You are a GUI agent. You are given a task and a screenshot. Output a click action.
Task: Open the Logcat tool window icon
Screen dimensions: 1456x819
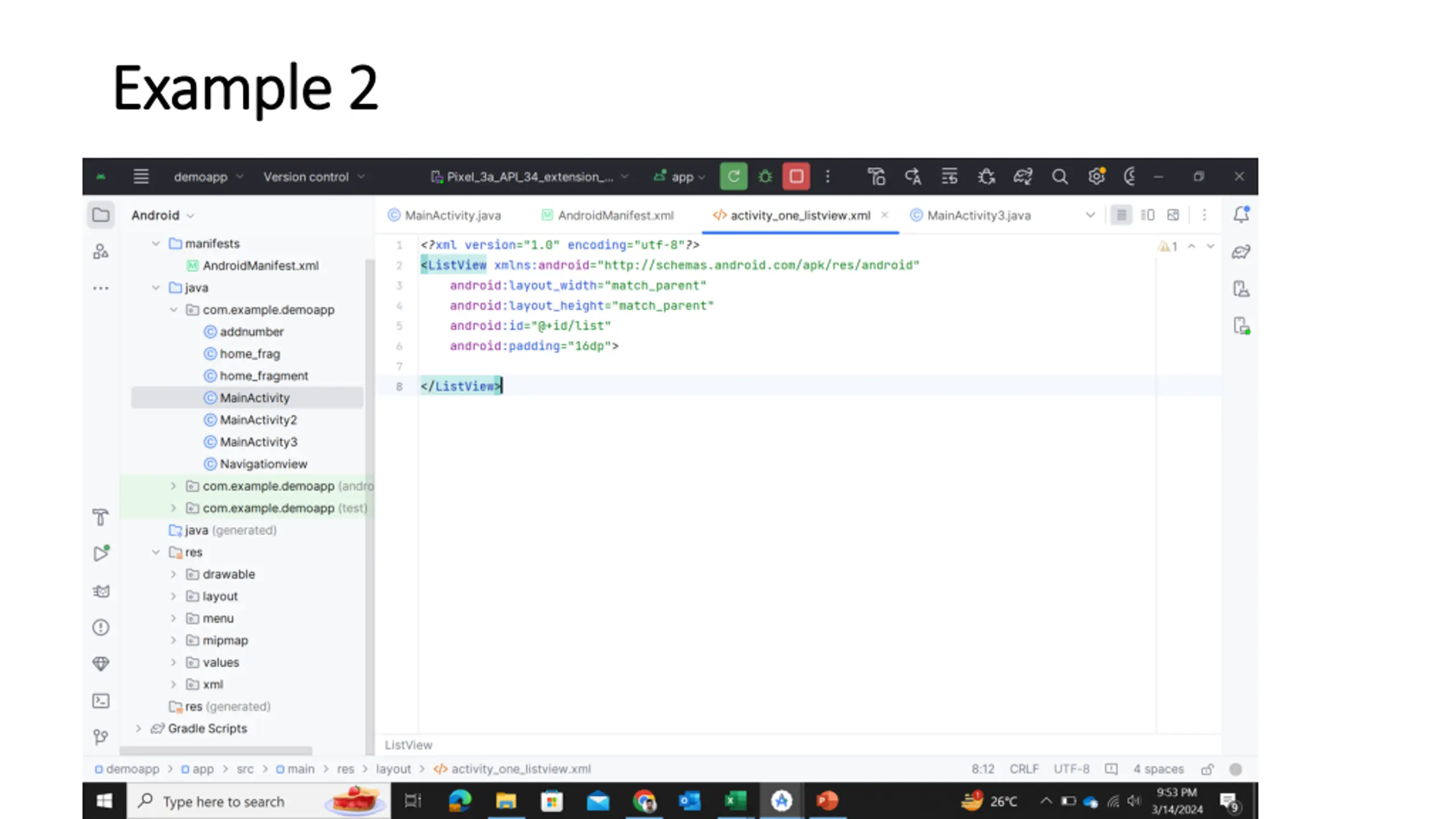pos(101,590)
